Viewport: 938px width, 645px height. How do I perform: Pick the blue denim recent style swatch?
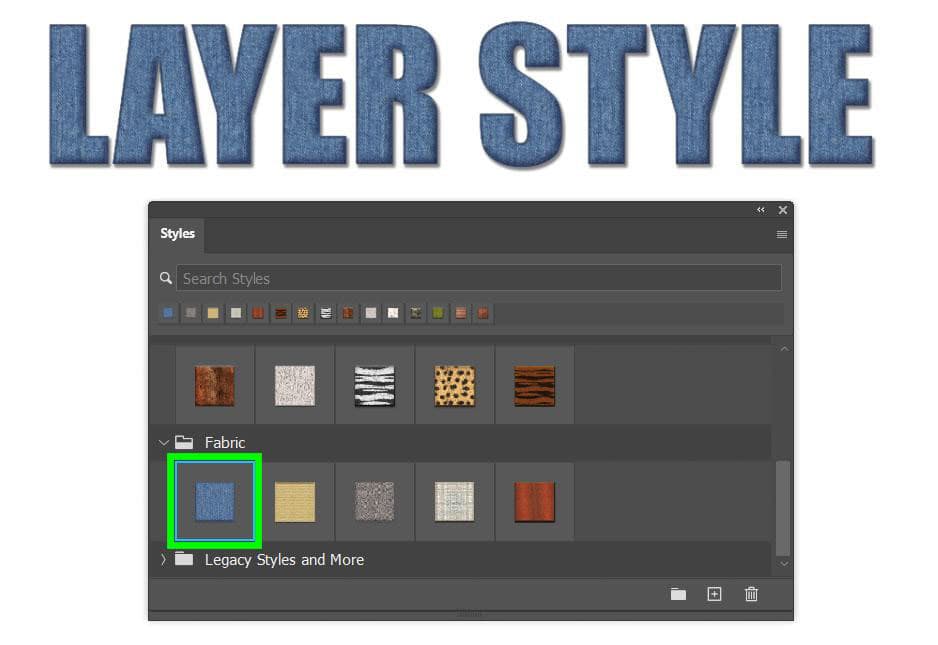(x=169, y=313)
